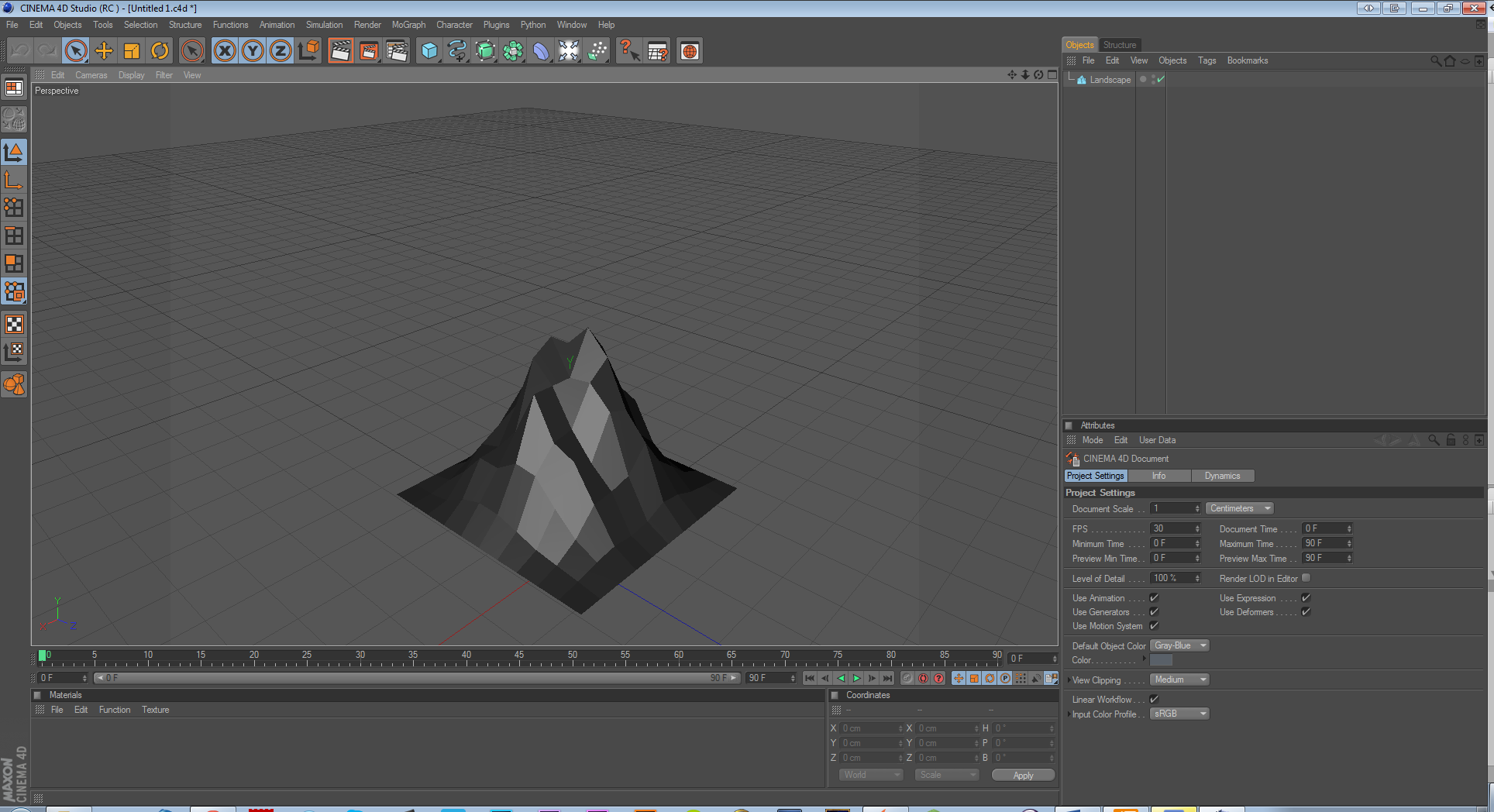Toggle Landscape object enabled green checkmark
This screenshot has height=812, width=1494.
[1161, 79]
